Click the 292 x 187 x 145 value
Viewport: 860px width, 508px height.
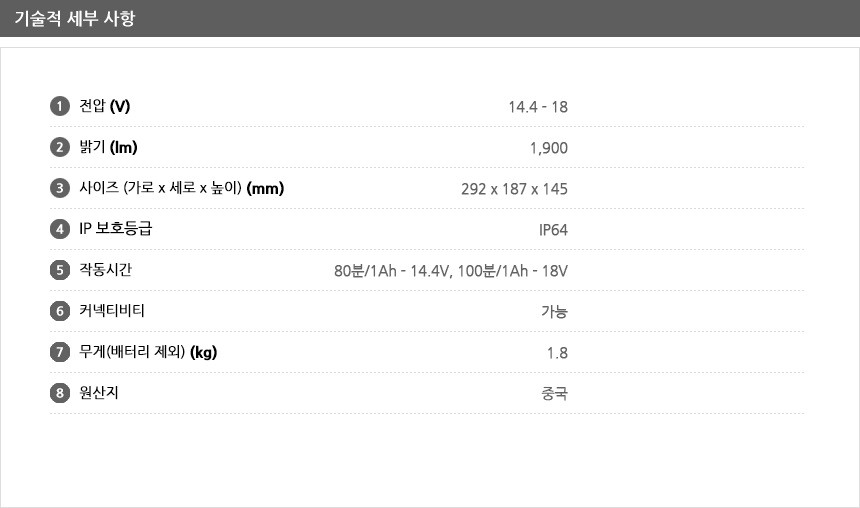pos(514,189)
